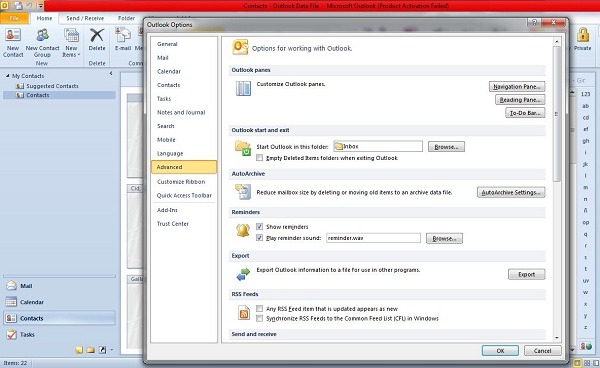Toggle Synchronize RSS Feeds to Common Feed List
The height and width of the screenshot is (368, 600).
(x=259, y=318)
